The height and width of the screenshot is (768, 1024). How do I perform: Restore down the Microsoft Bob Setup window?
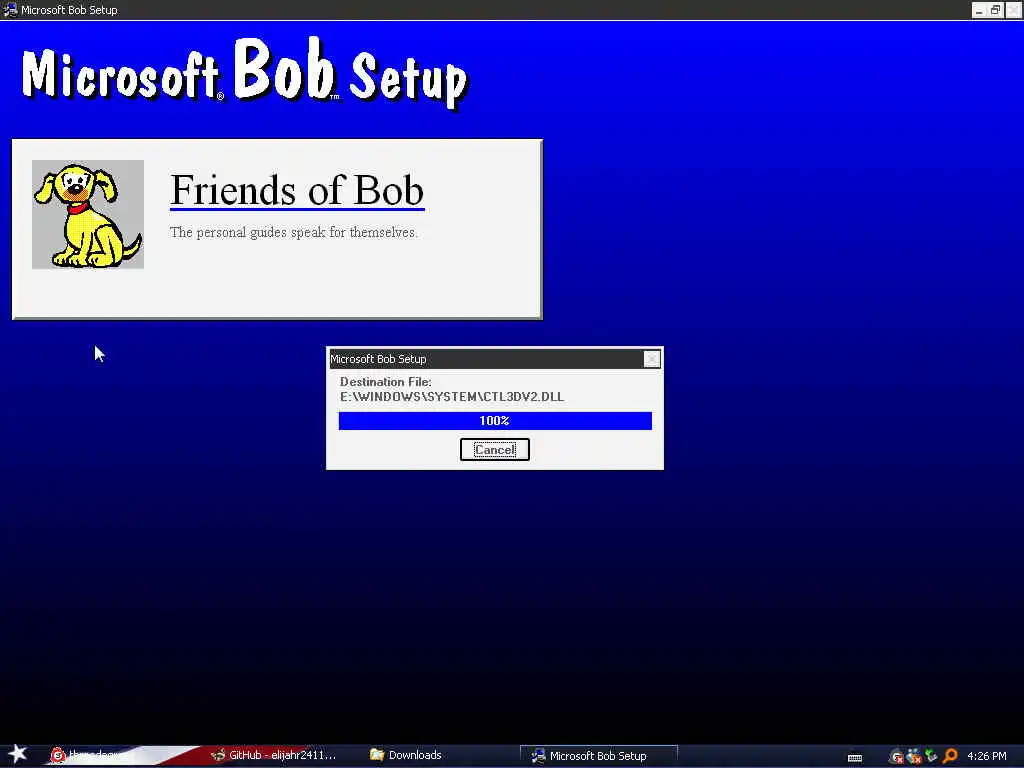pyautogui.click(x=995, y=10)
